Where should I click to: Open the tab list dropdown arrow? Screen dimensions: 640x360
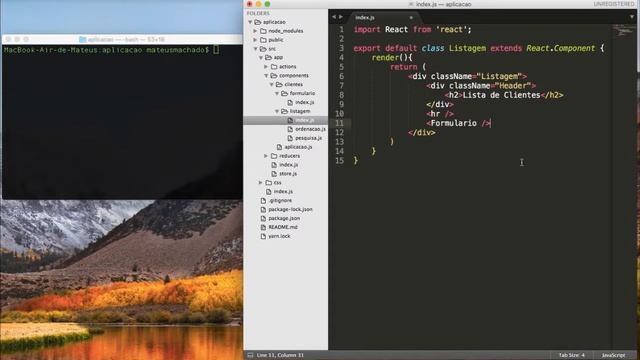pyautogui.click(x=632, y=17)
